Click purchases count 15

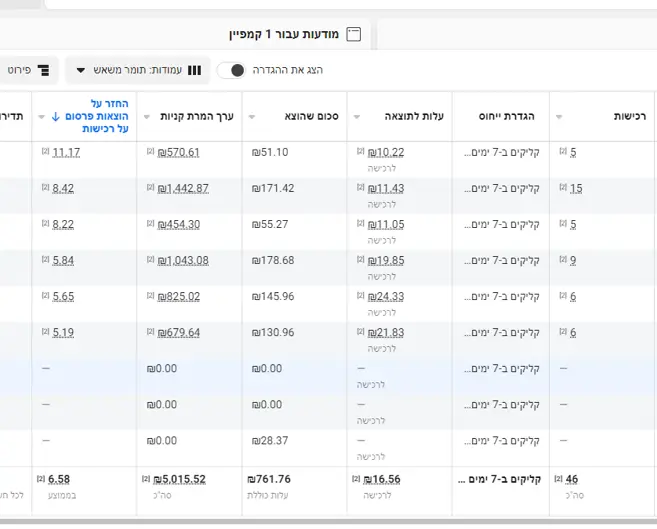576,188
